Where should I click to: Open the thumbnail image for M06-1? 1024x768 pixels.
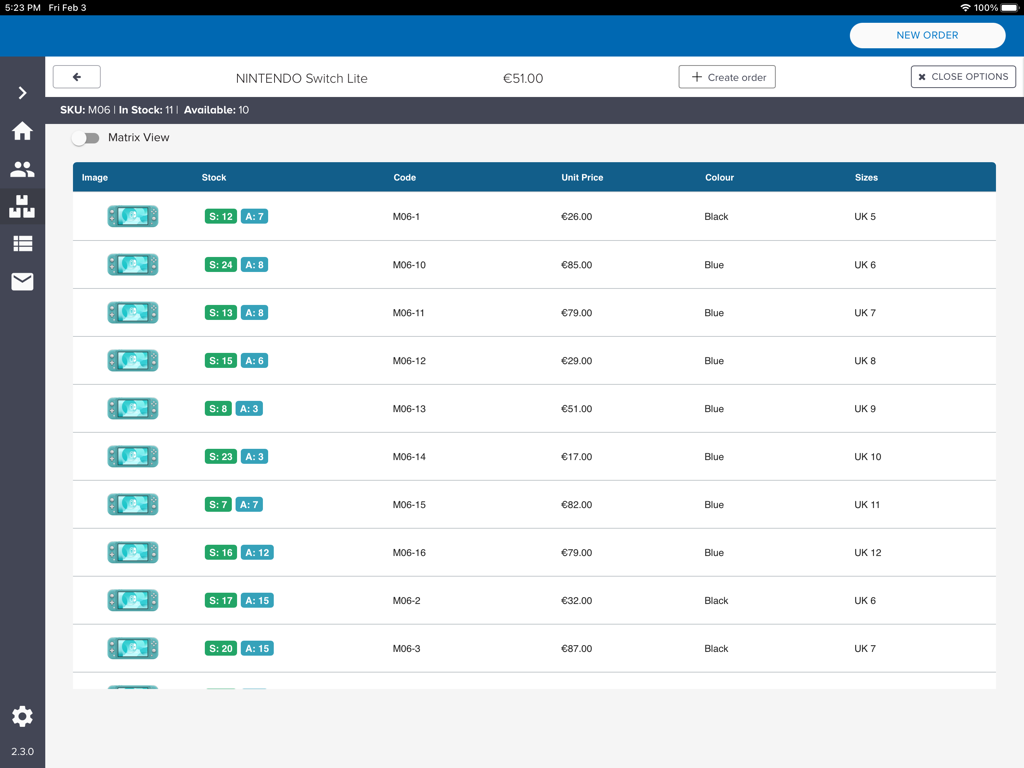(x=132, y=216)
